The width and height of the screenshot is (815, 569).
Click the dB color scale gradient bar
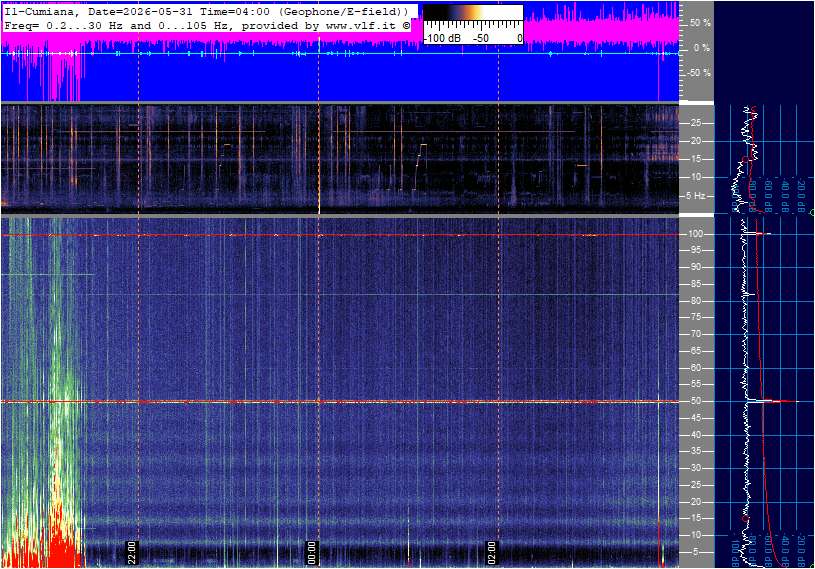(x=473, y=13)
